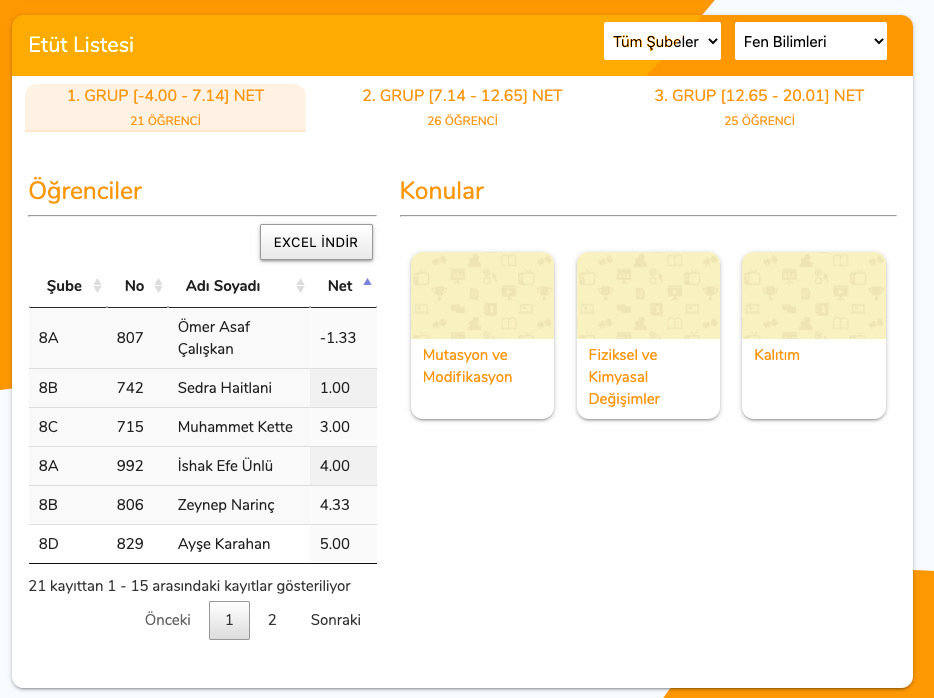Click the Sedra Haitlani student row
Image resolution: width=934 pixels, height=698 pixels.
coord(203,388)
